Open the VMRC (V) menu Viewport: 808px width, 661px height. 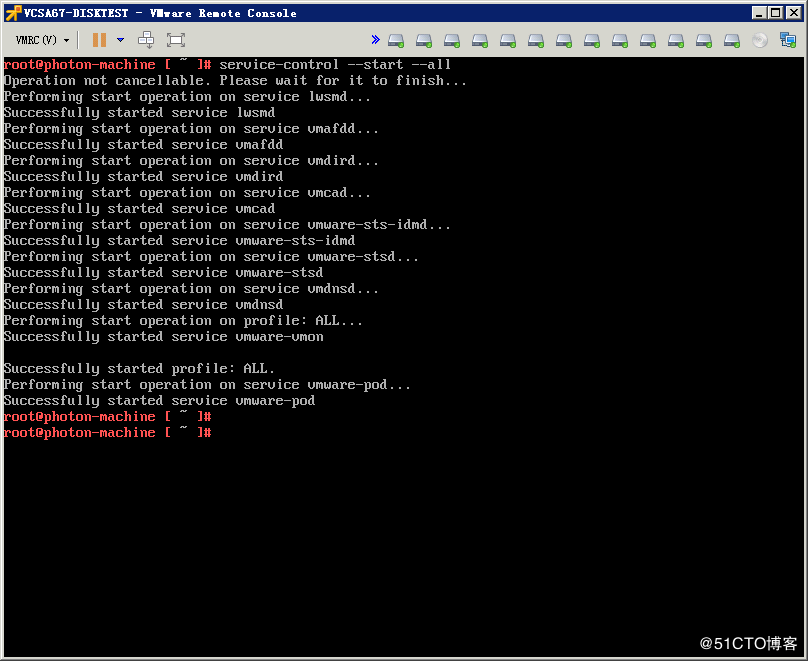point(42,40)
